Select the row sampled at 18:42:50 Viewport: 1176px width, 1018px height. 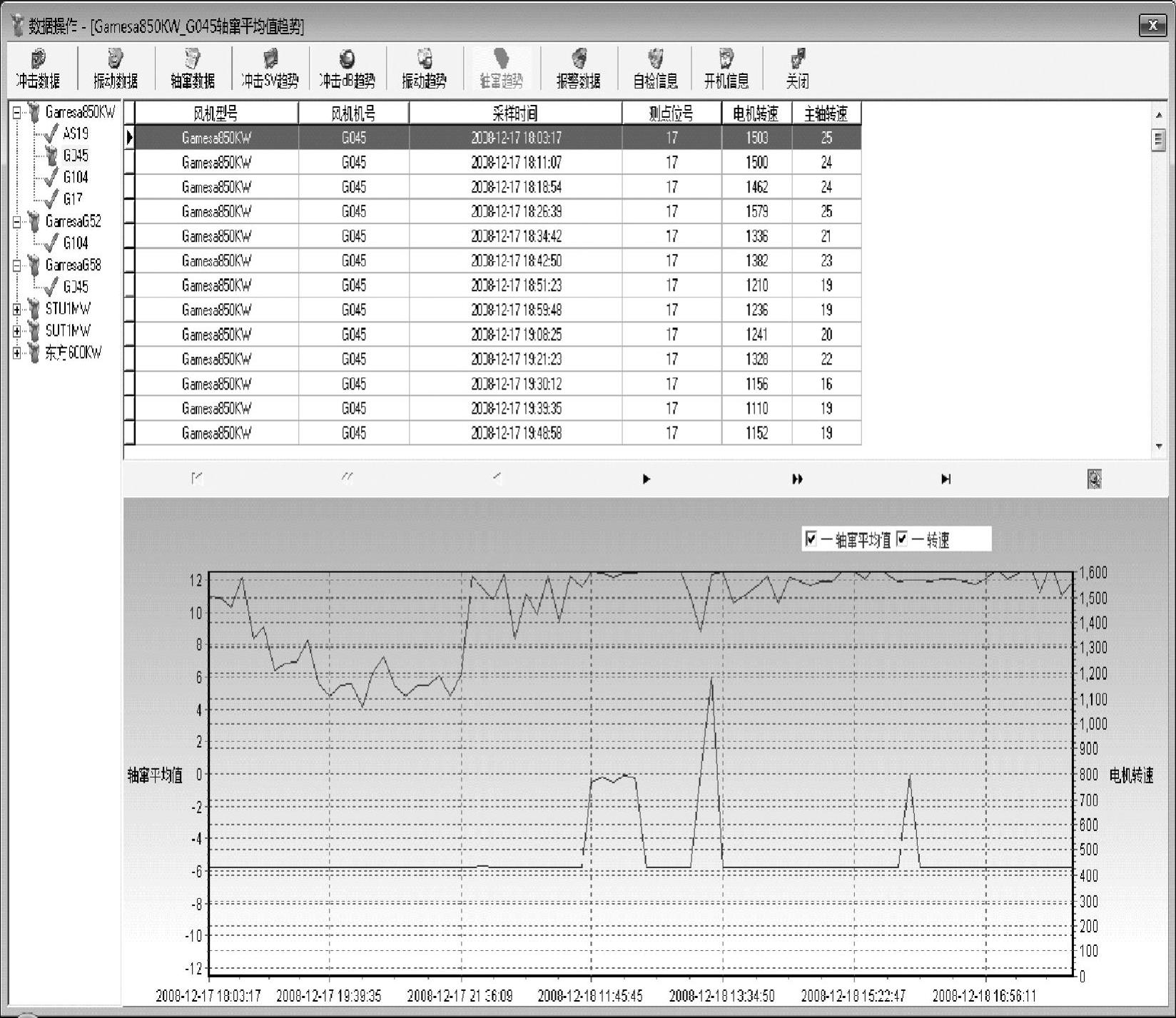click(x=498, y=261)
